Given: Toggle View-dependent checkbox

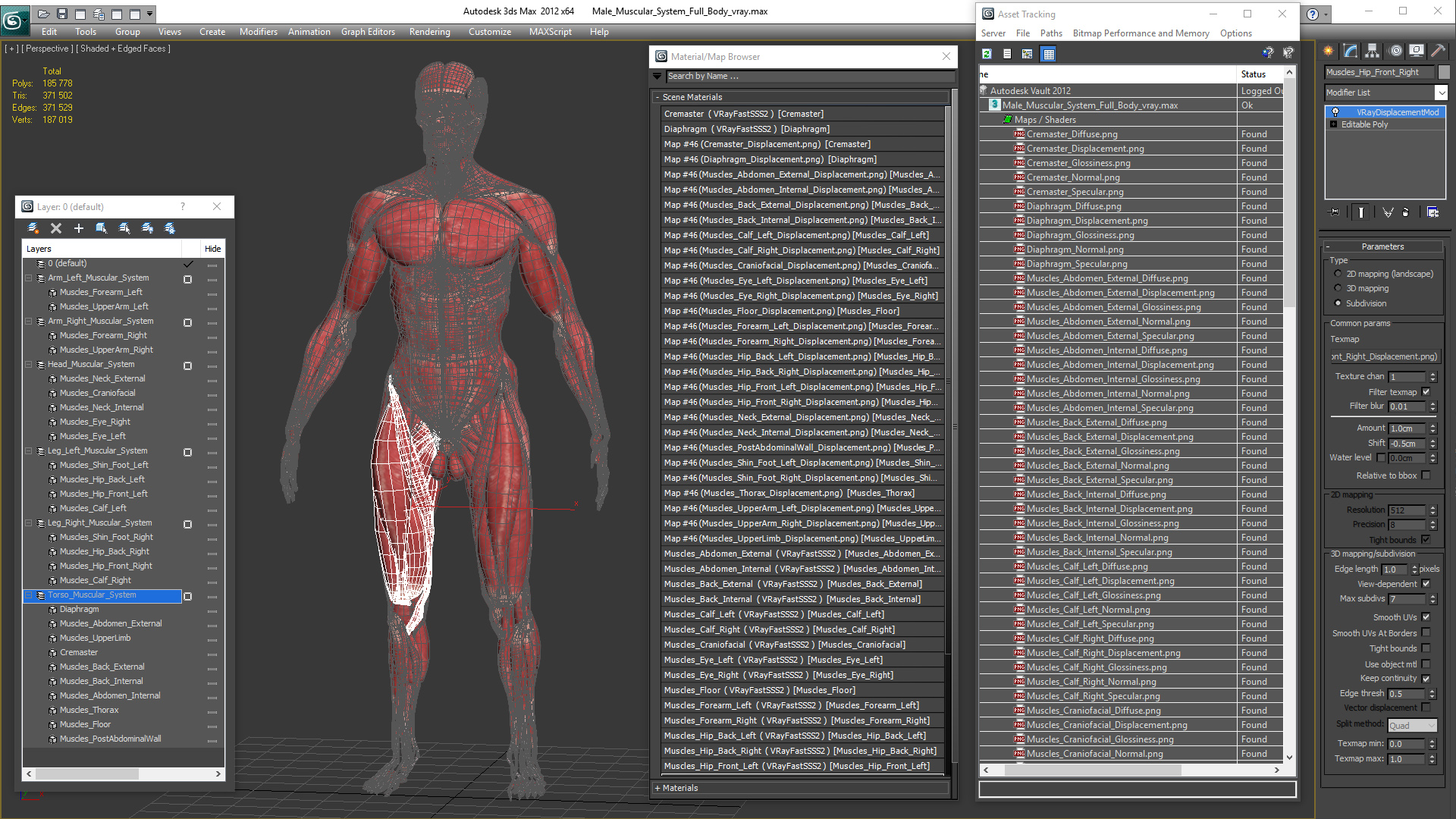Looking at the screenshot, I should point(1426,584).
